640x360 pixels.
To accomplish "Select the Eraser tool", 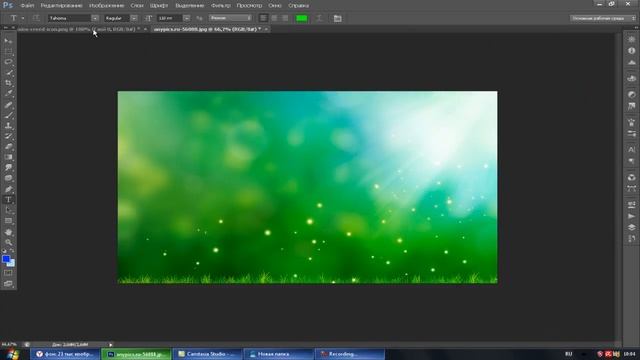I will (9, 147).
